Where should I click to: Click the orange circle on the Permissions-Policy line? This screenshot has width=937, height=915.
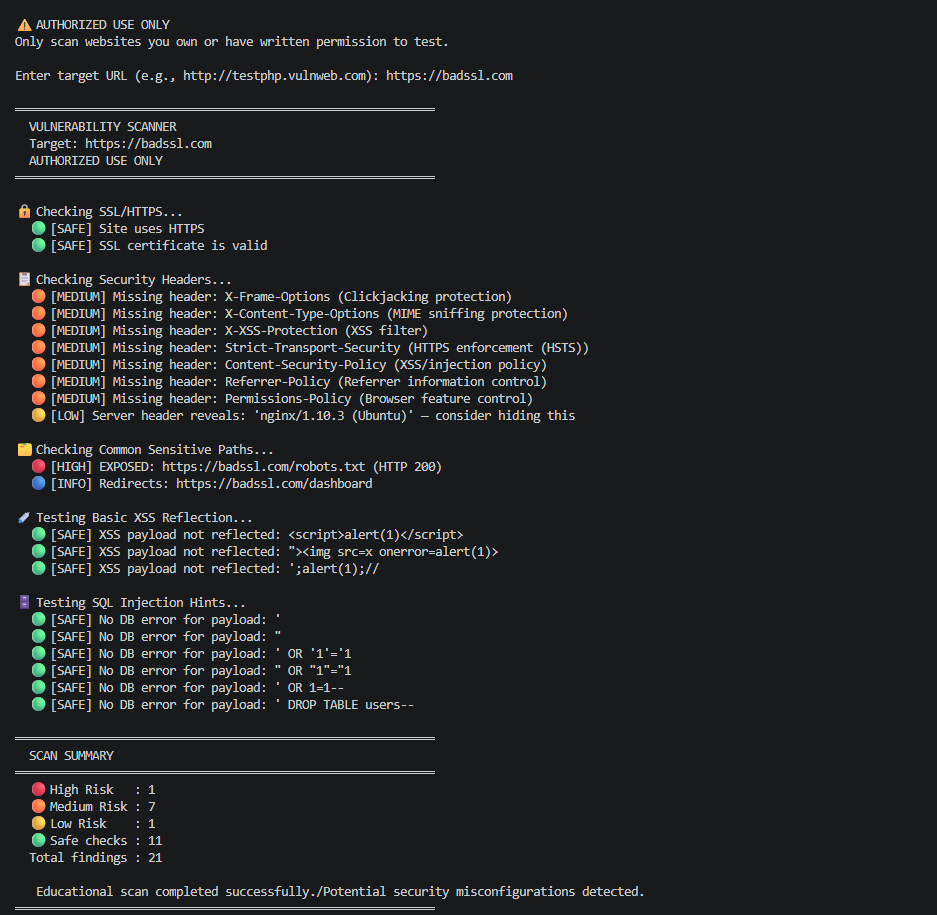click(39, 398)
